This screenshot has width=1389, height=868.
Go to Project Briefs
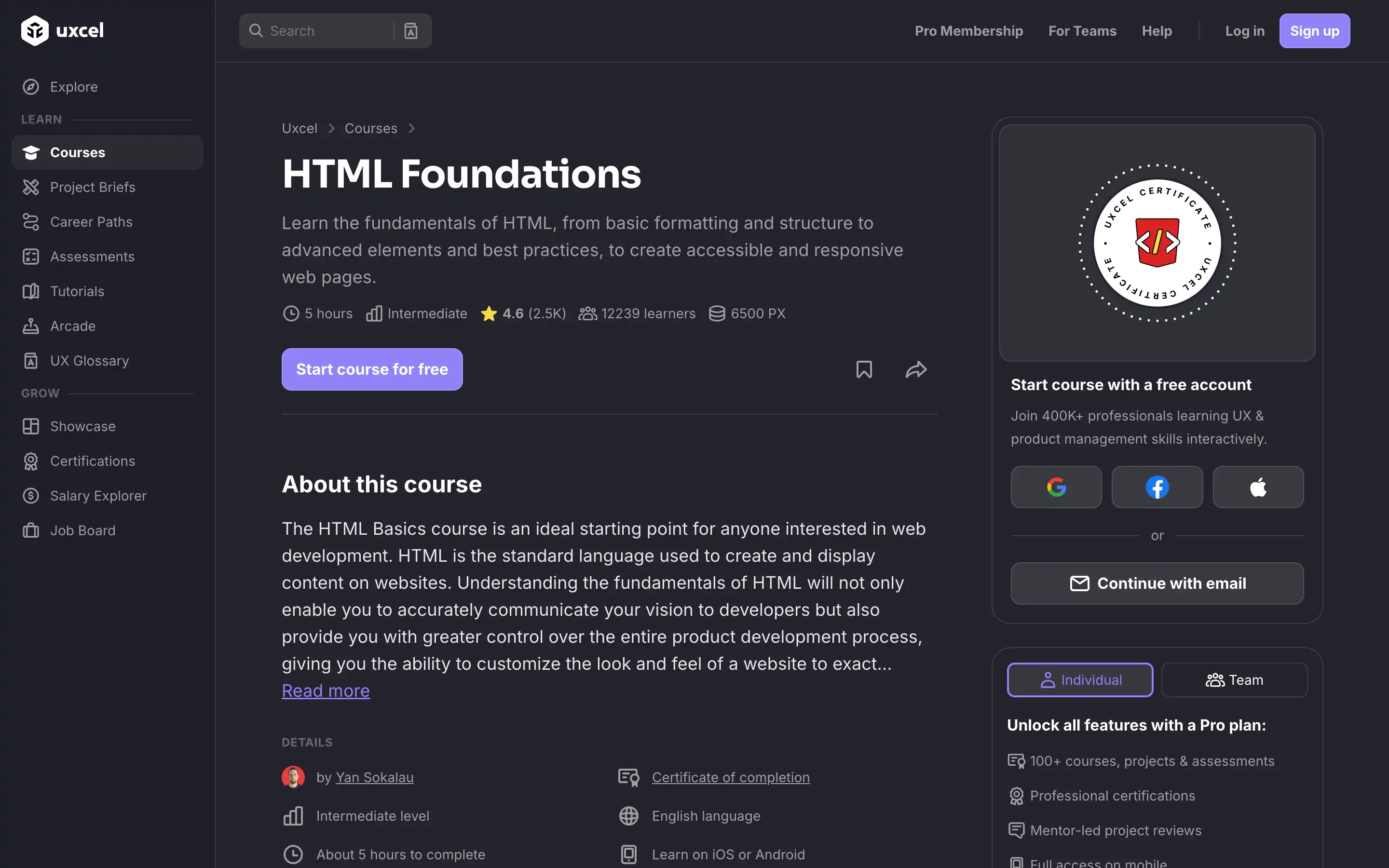[108, 187]
